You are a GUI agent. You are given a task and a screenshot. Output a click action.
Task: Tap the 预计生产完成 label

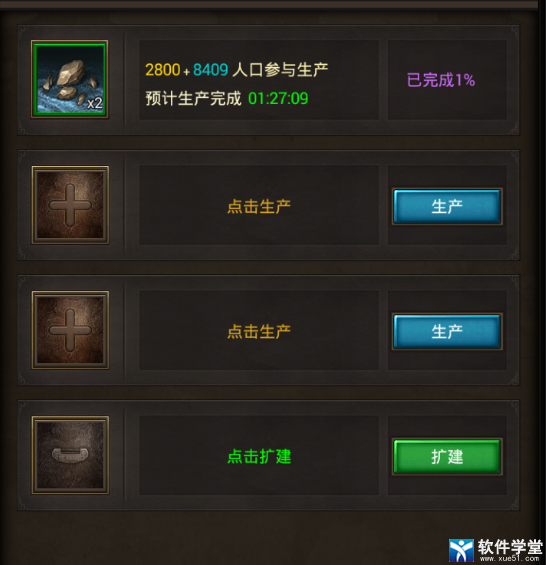point(193,98)
